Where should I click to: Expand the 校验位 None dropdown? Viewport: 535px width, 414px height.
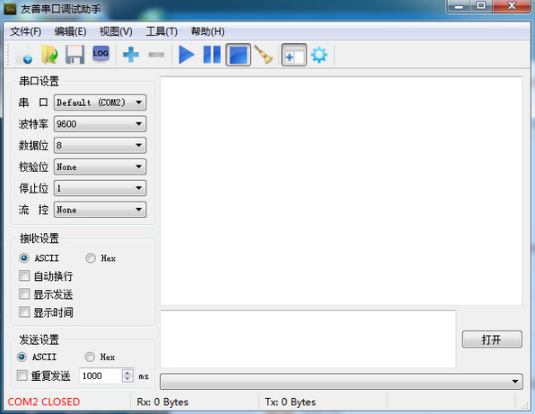100,167
